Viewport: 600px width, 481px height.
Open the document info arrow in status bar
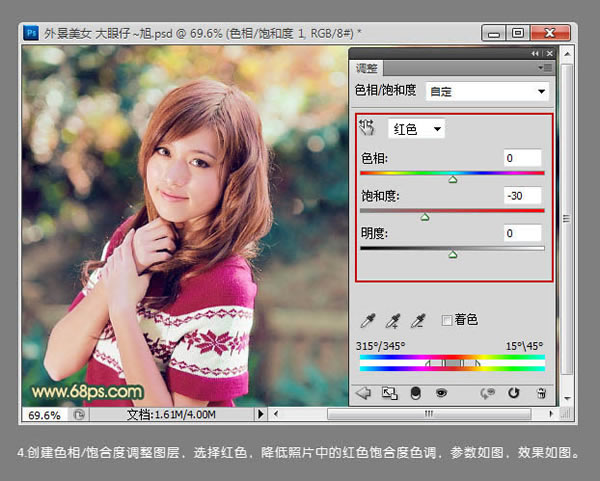(260, 414)
